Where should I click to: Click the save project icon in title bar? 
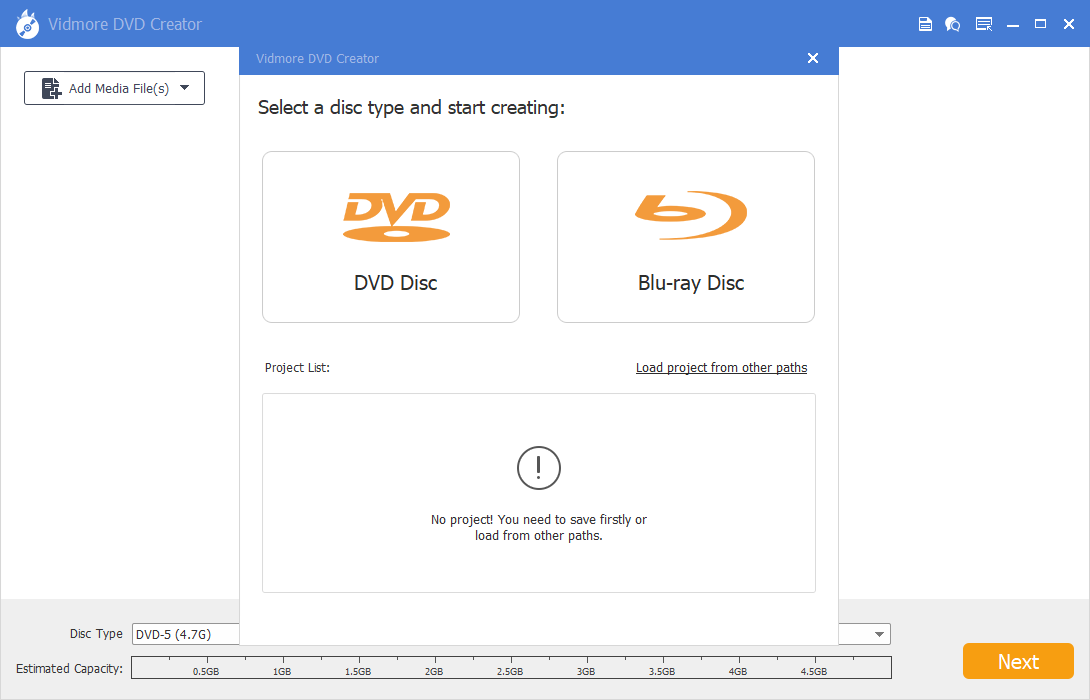(925, 24)
